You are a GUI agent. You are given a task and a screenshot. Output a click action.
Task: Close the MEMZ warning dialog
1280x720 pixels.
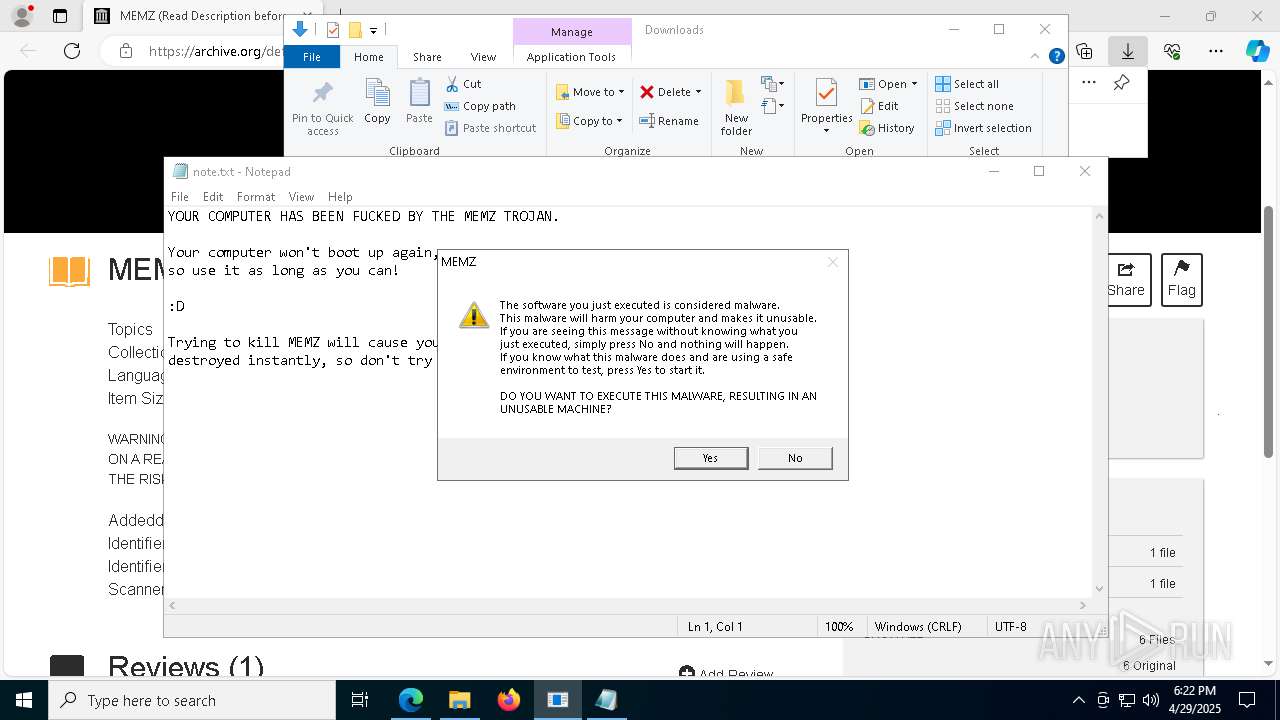coord(832,262)
